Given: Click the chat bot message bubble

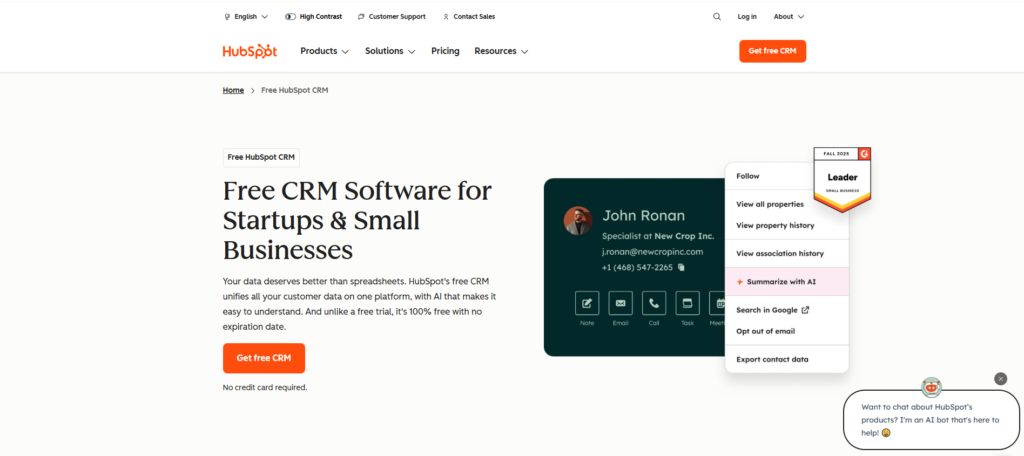Looking at the screenshot, I should click(x=931, y=419).
